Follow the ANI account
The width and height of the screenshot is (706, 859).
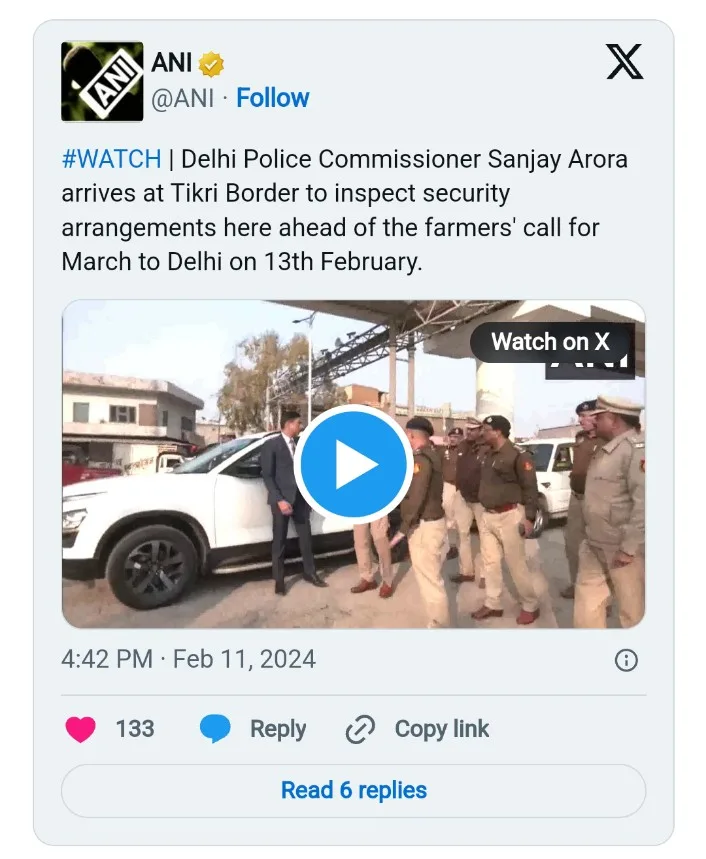tap(272, 98)
